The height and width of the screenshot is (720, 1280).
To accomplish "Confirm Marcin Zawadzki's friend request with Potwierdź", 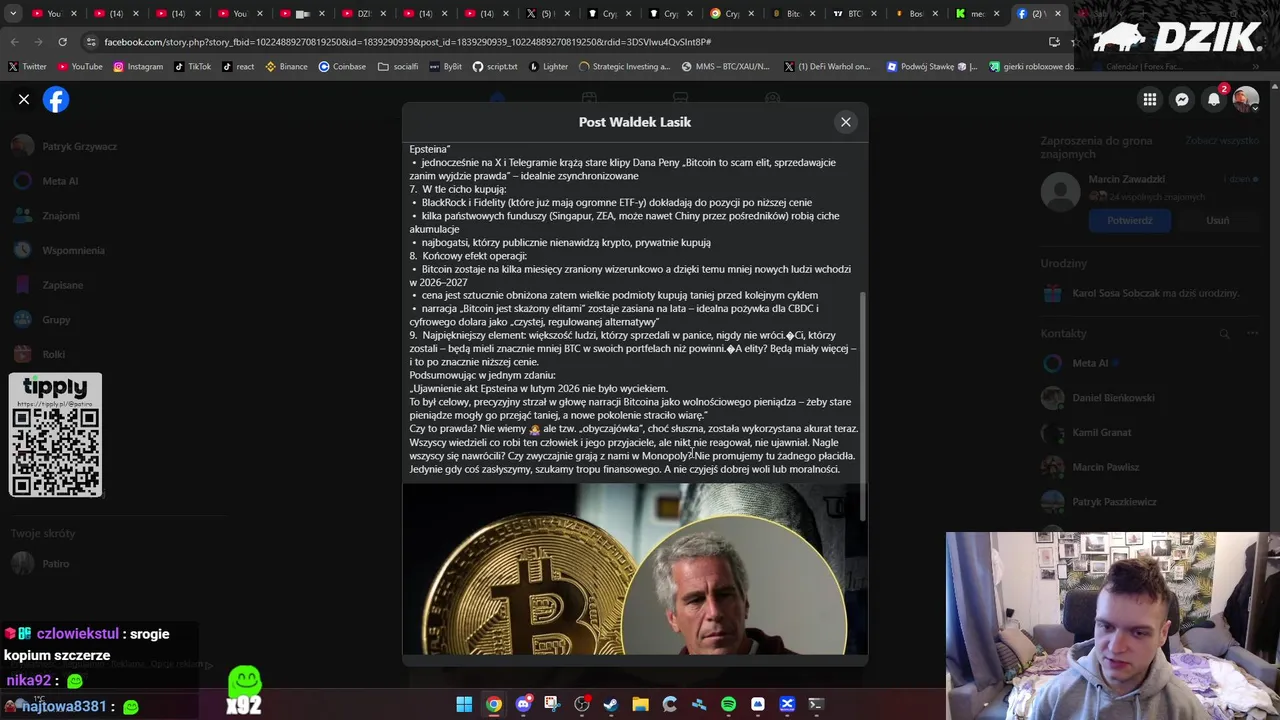I will pyautogui.click(x=1129, y=221).
